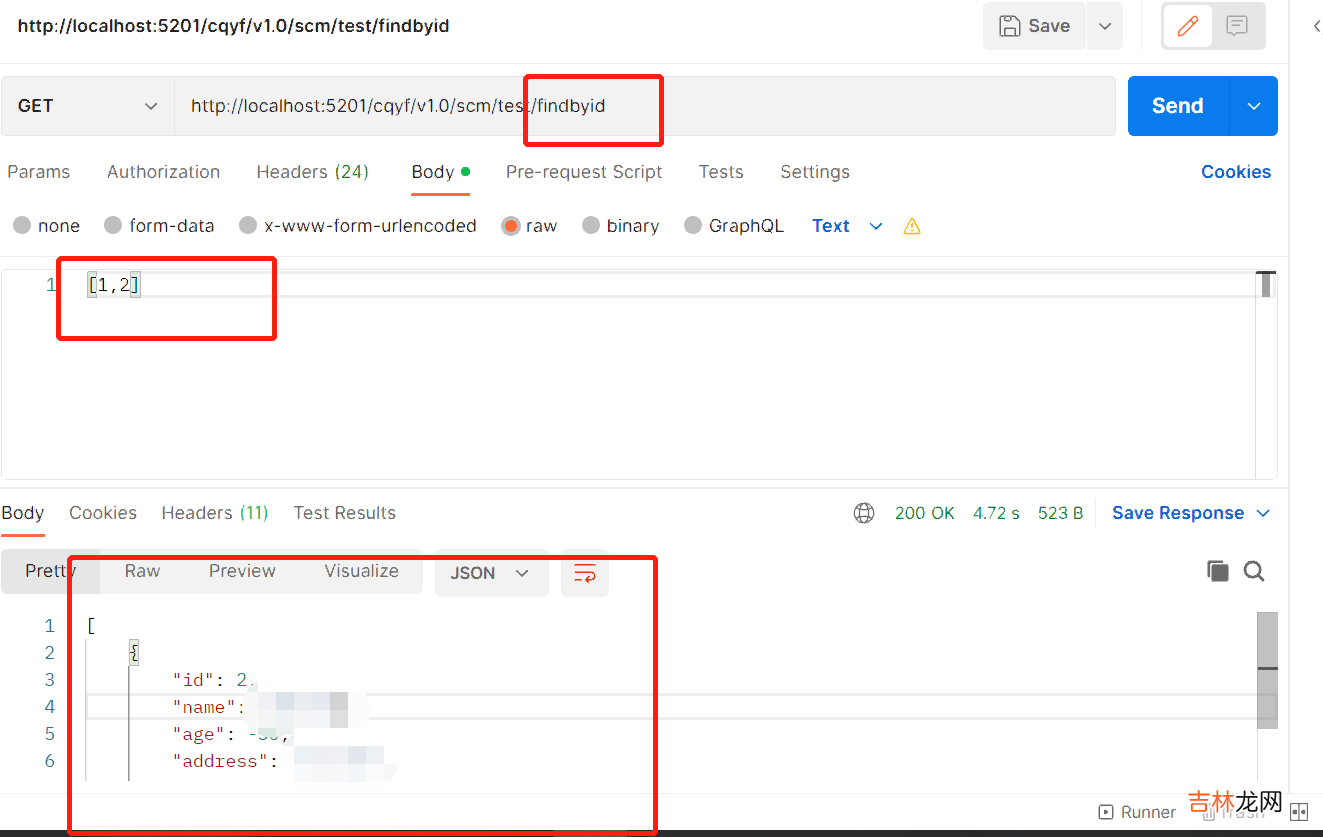The height and width of the screenshot is (837, 1323).
Task: Click the pencil edit icon
Action: 1188,26
